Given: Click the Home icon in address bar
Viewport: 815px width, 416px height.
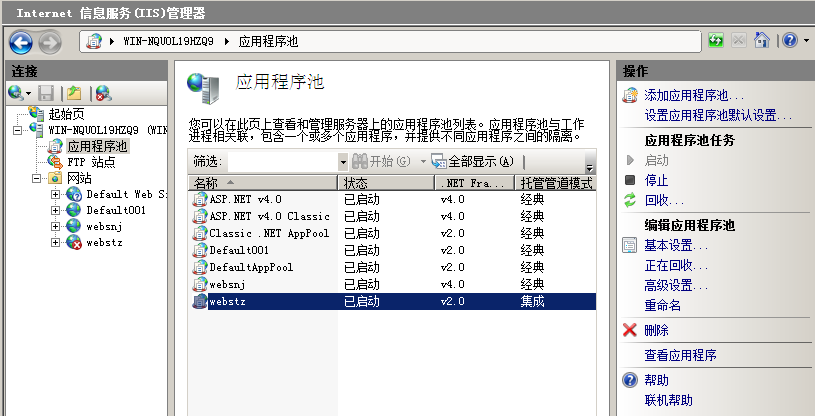Looking at the screenshot, I should (761, 41).
